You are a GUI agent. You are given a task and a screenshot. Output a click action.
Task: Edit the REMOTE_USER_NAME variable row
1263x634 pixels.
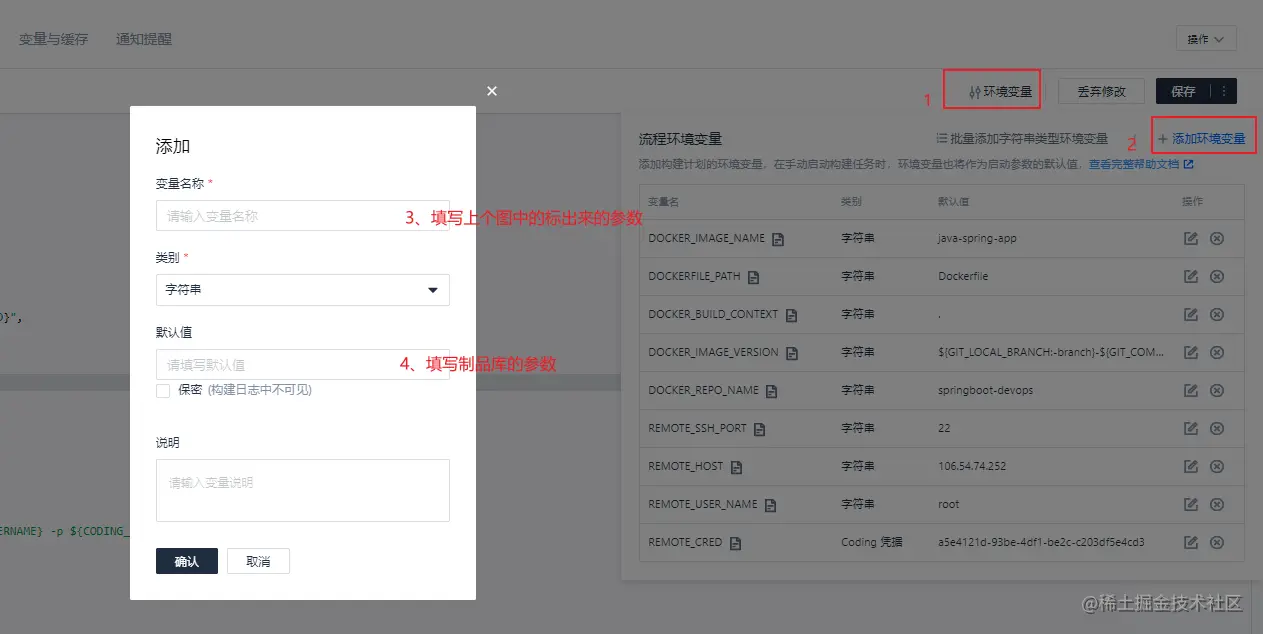tap(1191, 504)
